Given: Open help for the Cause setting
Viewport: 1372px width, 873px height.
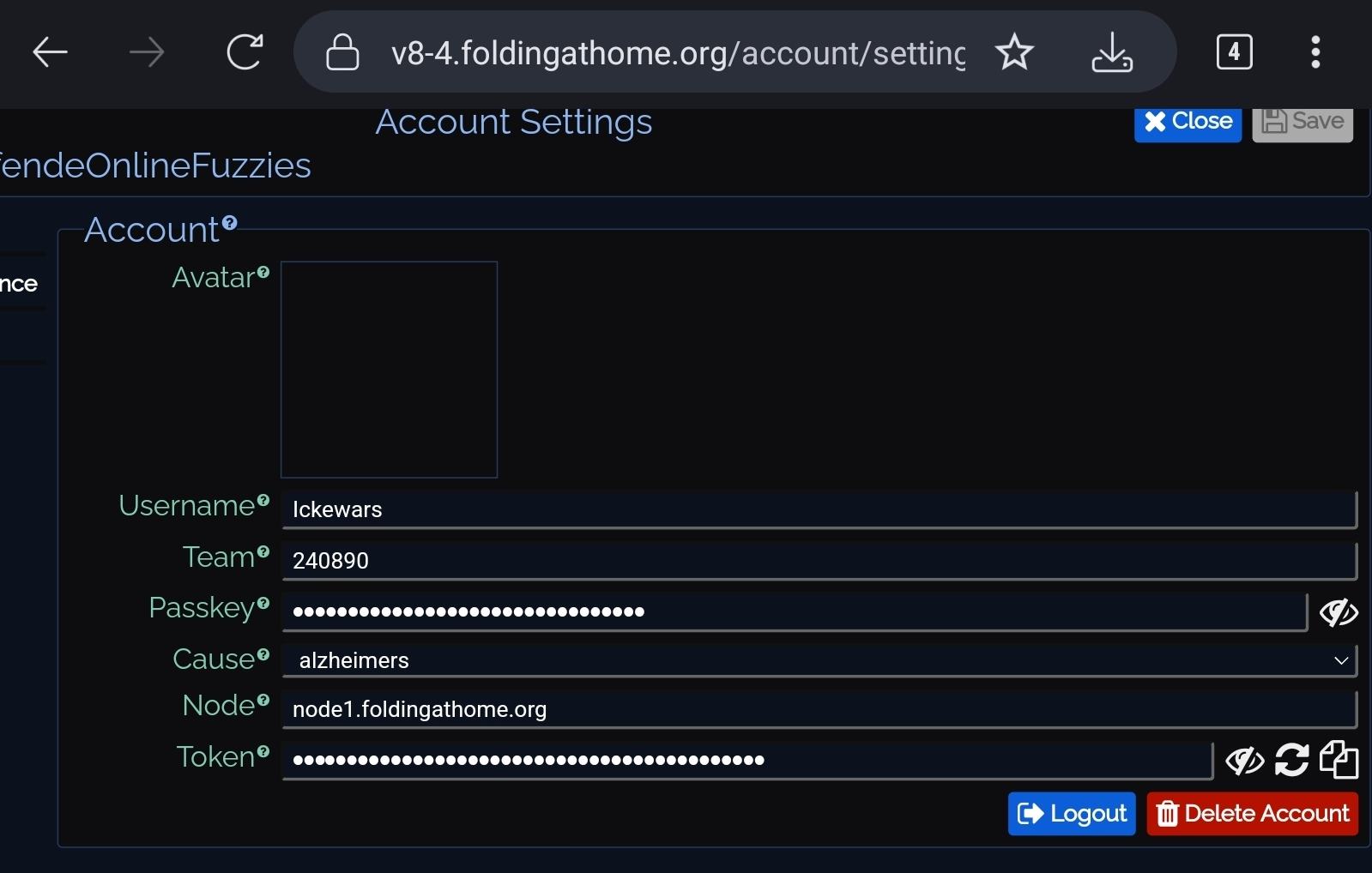Looking at the screenshot, I should pos(263,654).
